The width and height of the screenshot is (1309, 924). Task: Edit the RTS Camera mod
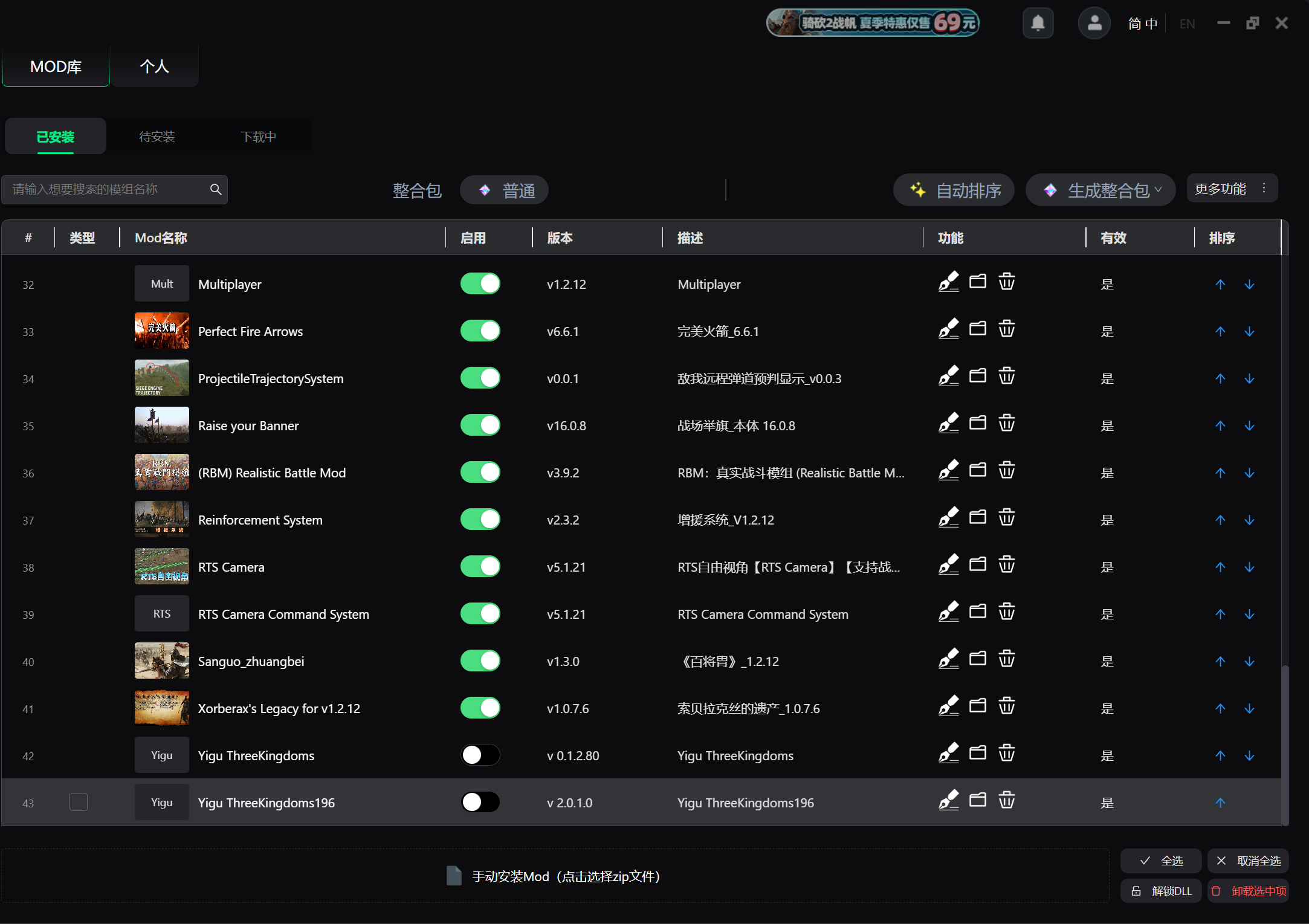949,564
